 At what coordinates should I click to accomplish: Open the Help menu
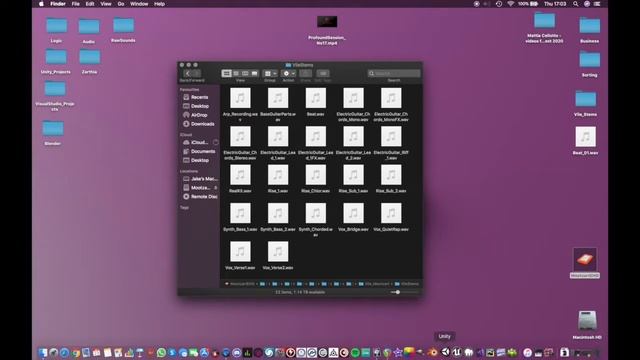pyautogui.click(x=159, y=4)
